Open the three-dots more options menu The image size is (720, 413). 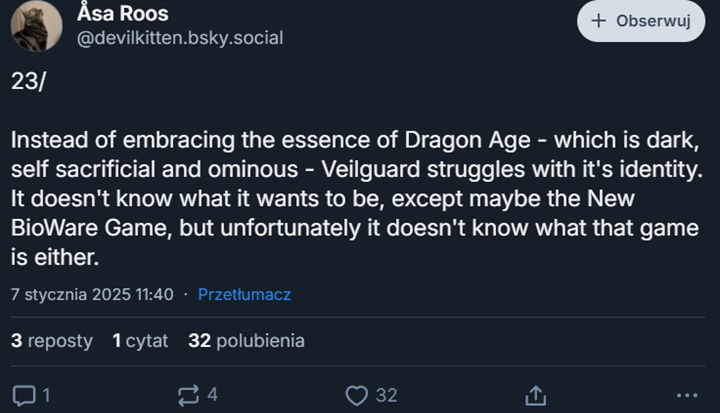686,395
